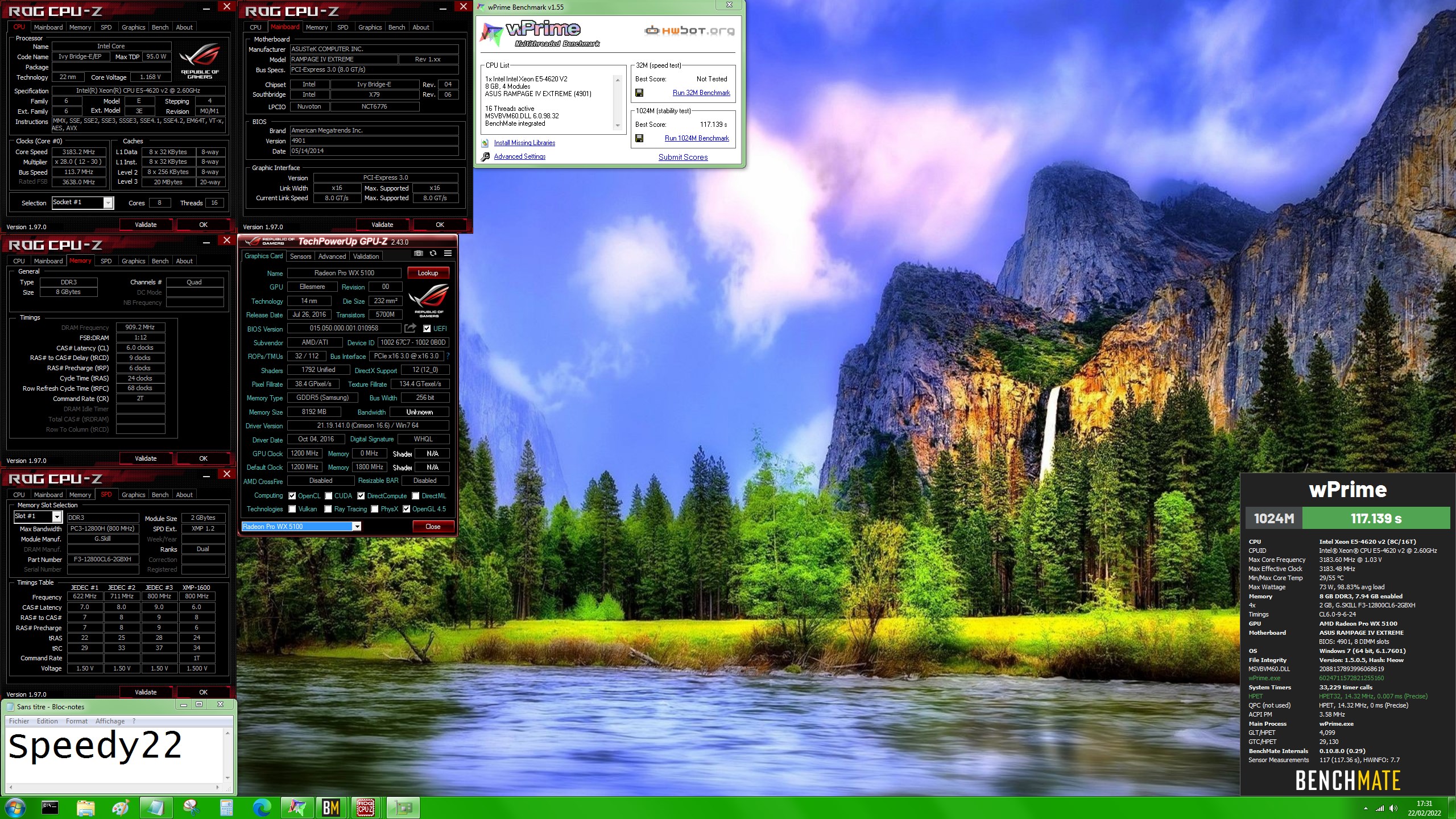Toggle the CUDA checkbox
The height and width of the screenshot is (819, 1456).
tap(329, 495)
